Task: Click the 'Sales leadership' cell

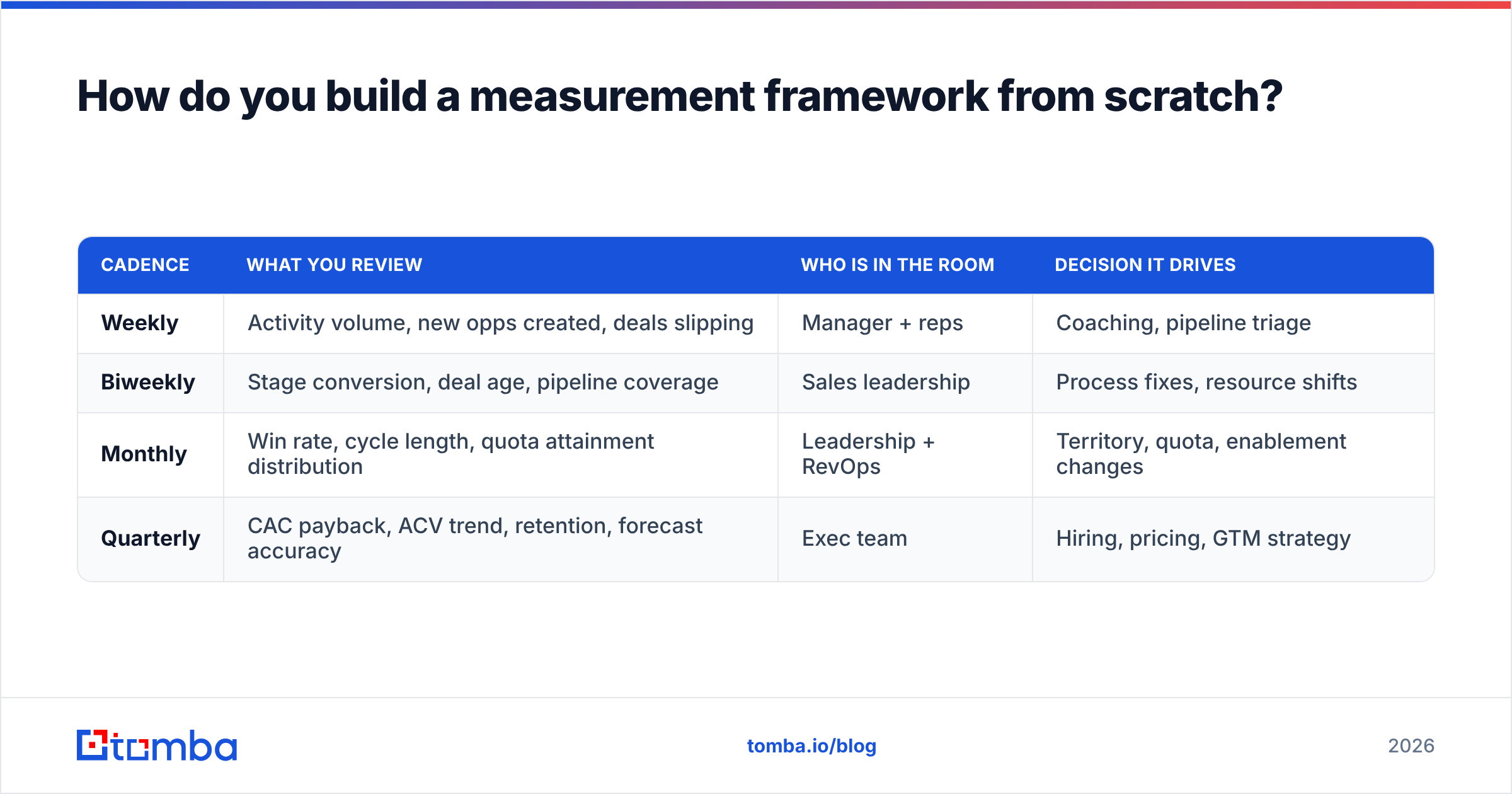Action: click(905, 383)
